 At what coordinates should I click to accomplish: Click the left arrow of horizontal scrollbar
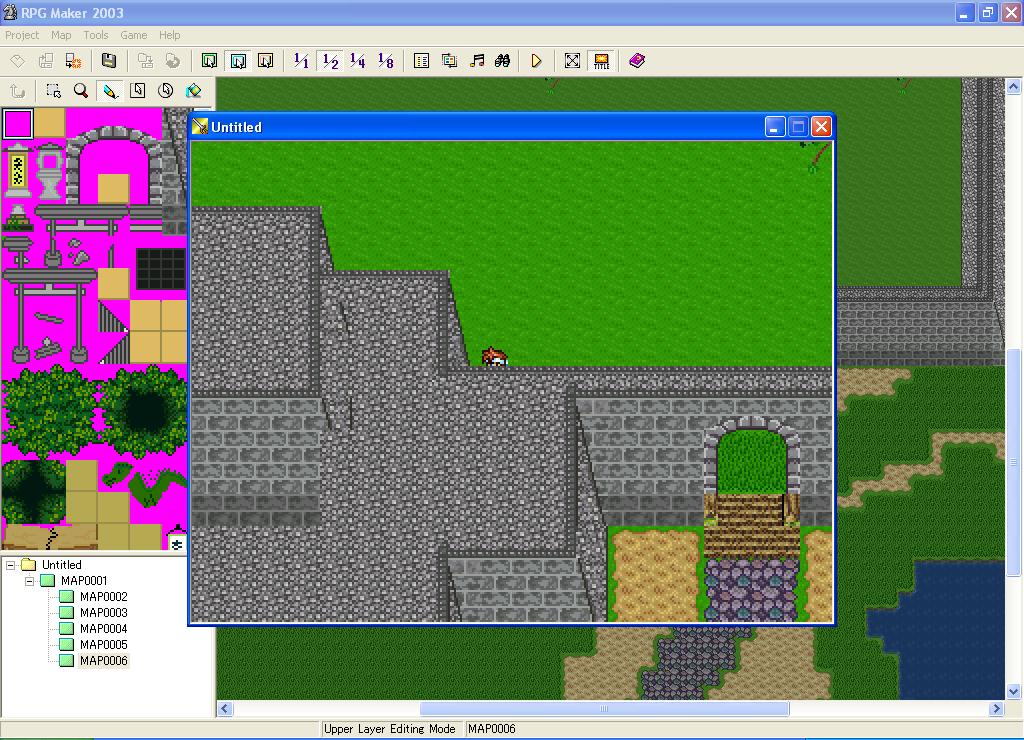(x=225, y=709)
